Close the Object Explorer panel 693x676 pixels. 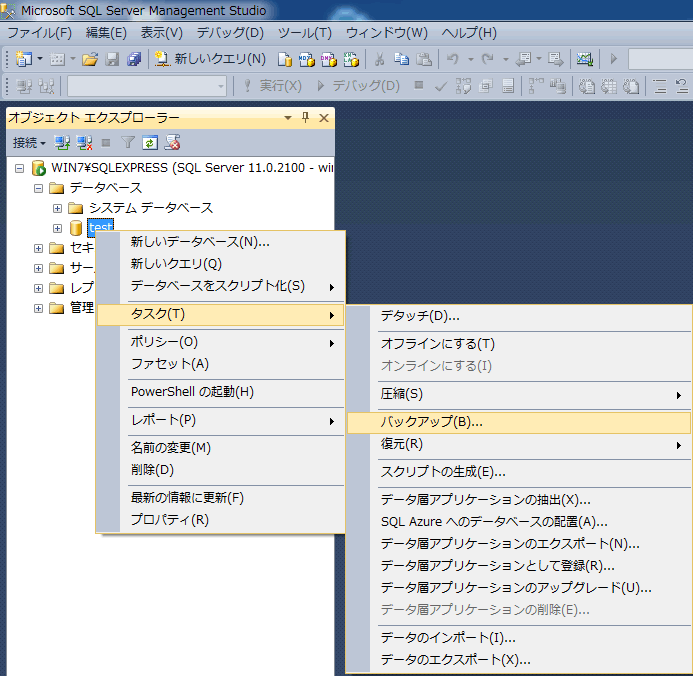[324, 118]
